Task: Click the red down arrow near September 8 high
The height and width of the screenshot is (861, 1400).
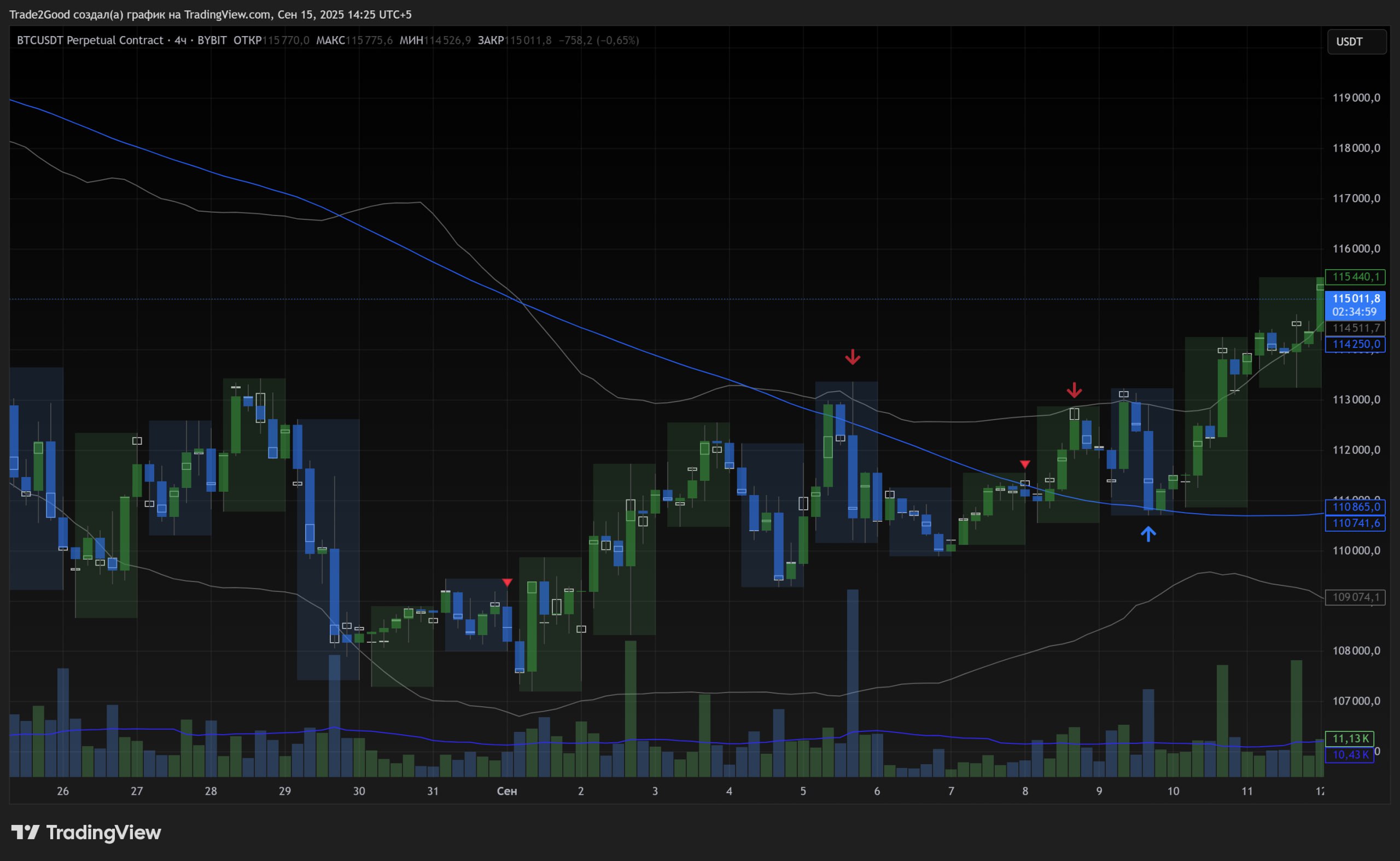Action: [x=1074, y=390]
